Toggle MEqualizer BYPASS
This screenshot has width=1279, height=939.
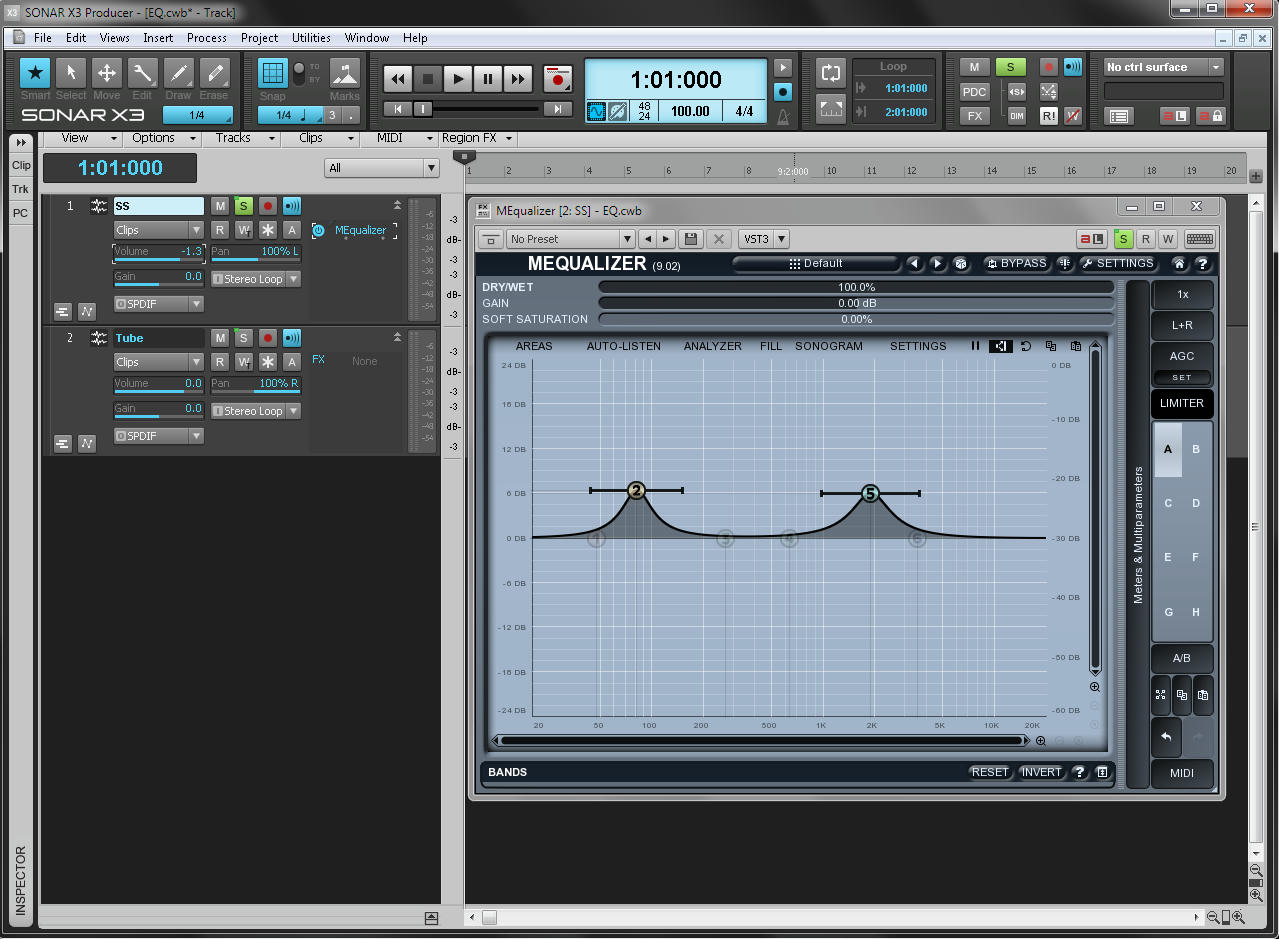coord(1016,264)
